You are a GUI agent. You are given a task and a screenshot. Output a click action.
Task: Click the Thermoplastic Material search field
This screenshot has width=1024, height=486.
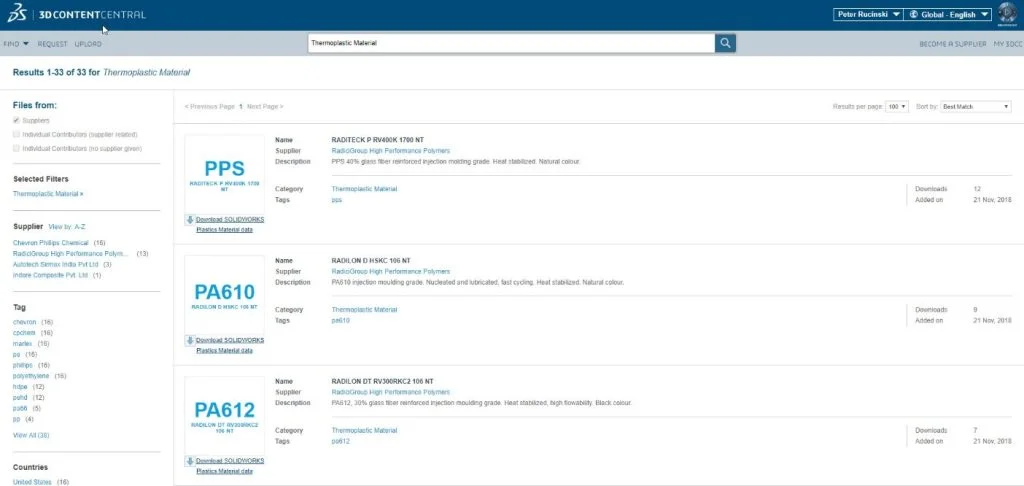pos(511,43)
